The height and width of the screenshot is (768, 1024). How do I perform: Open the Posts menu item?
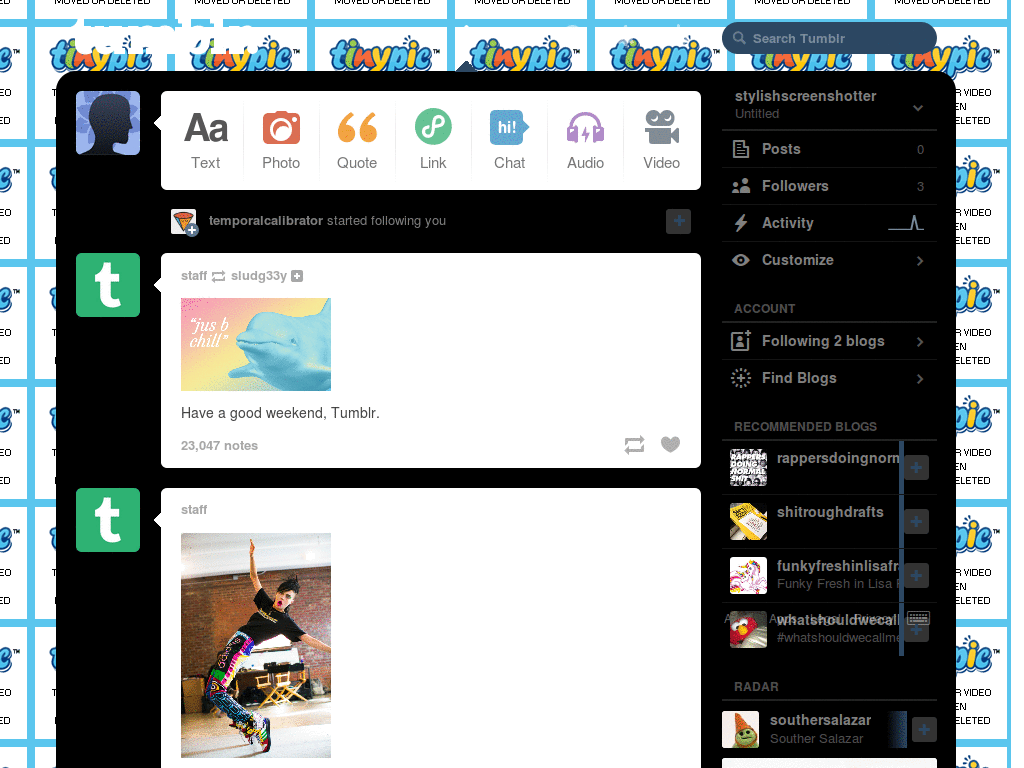click(829, 149)
